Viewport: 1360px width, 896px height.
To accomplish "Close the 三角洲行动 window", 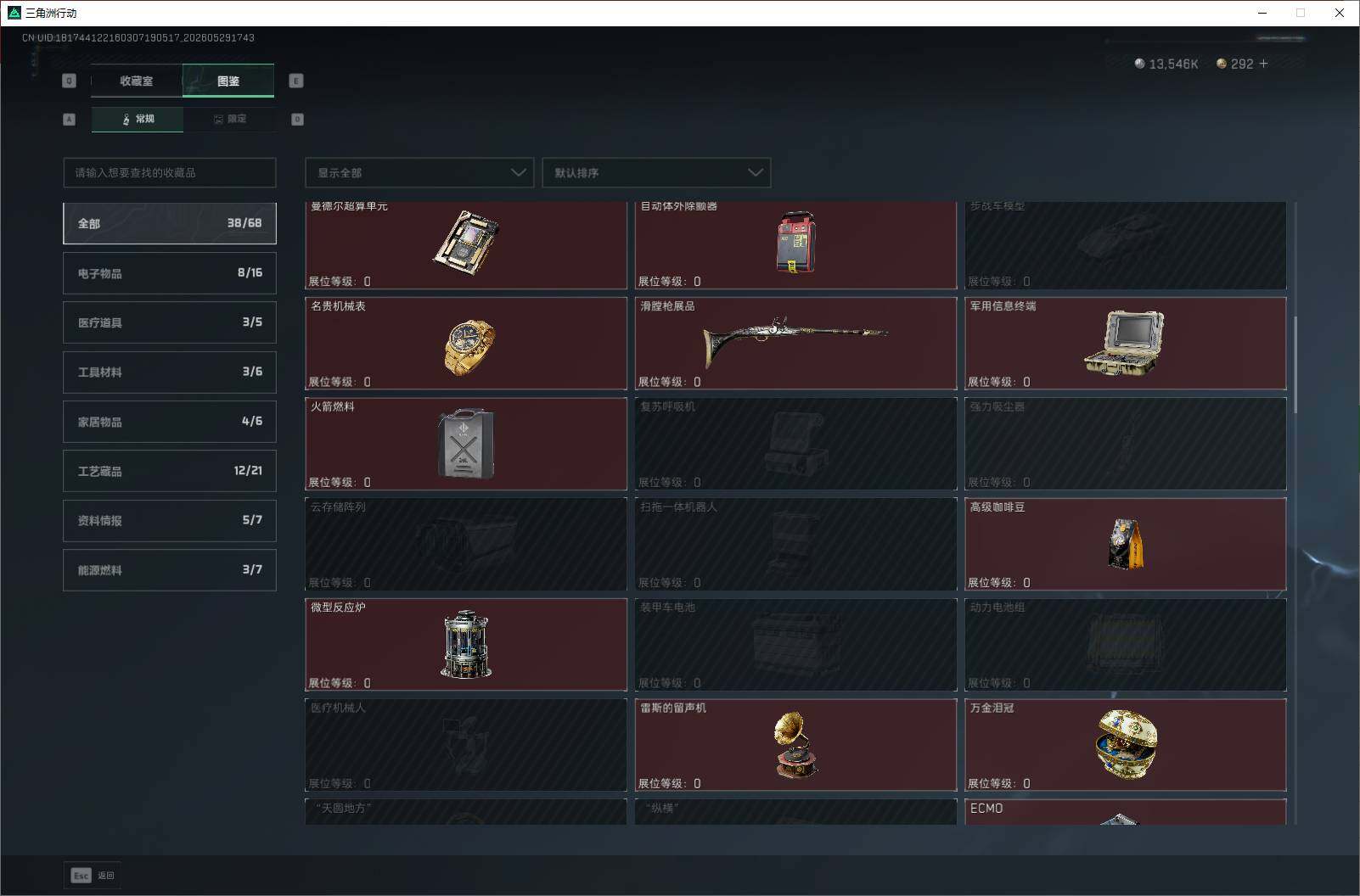I will pyautogui.click(x=1340, y=13).
